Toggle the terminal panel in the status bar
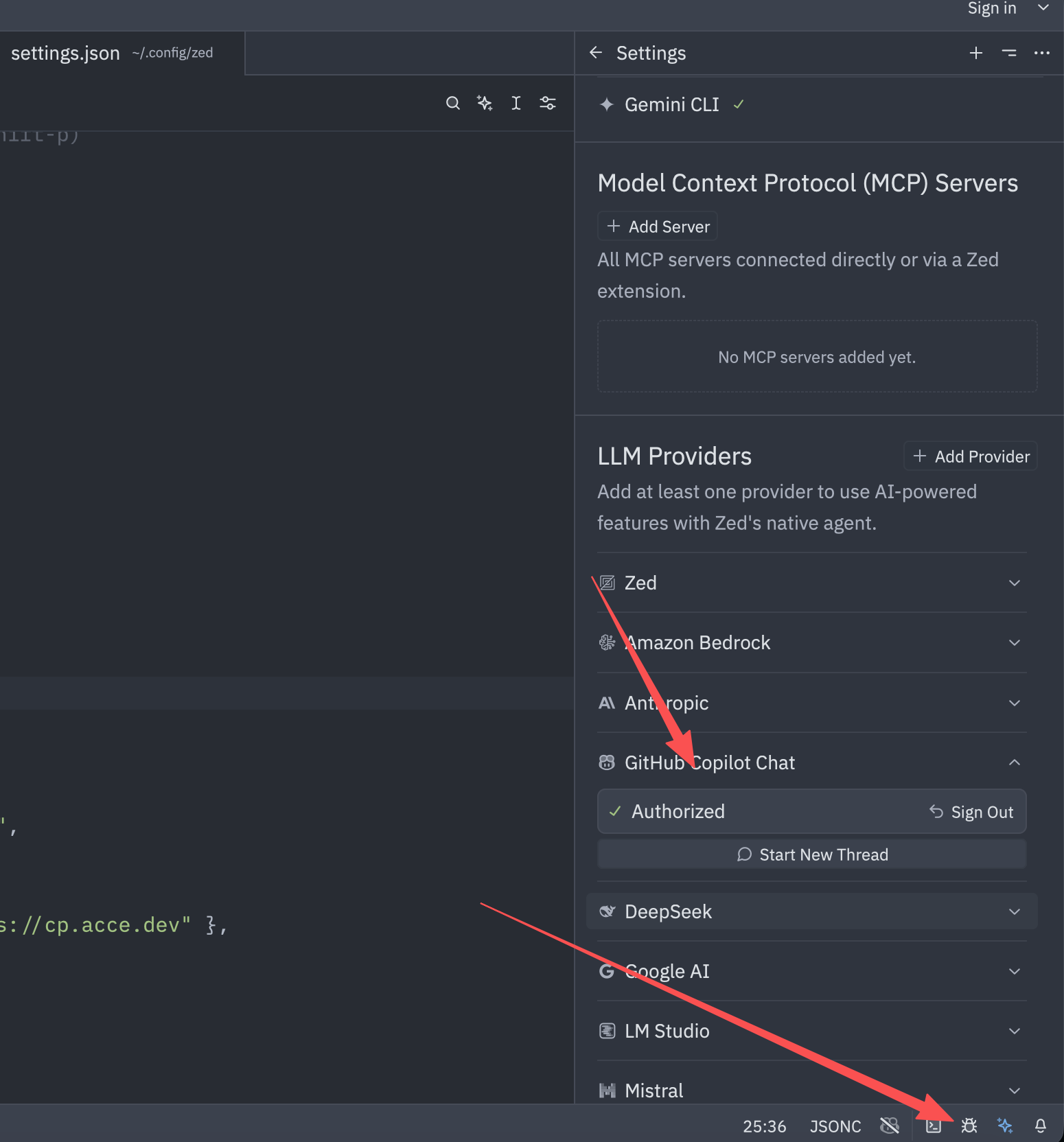The image size is (1064, 1142). (934, 1126)
